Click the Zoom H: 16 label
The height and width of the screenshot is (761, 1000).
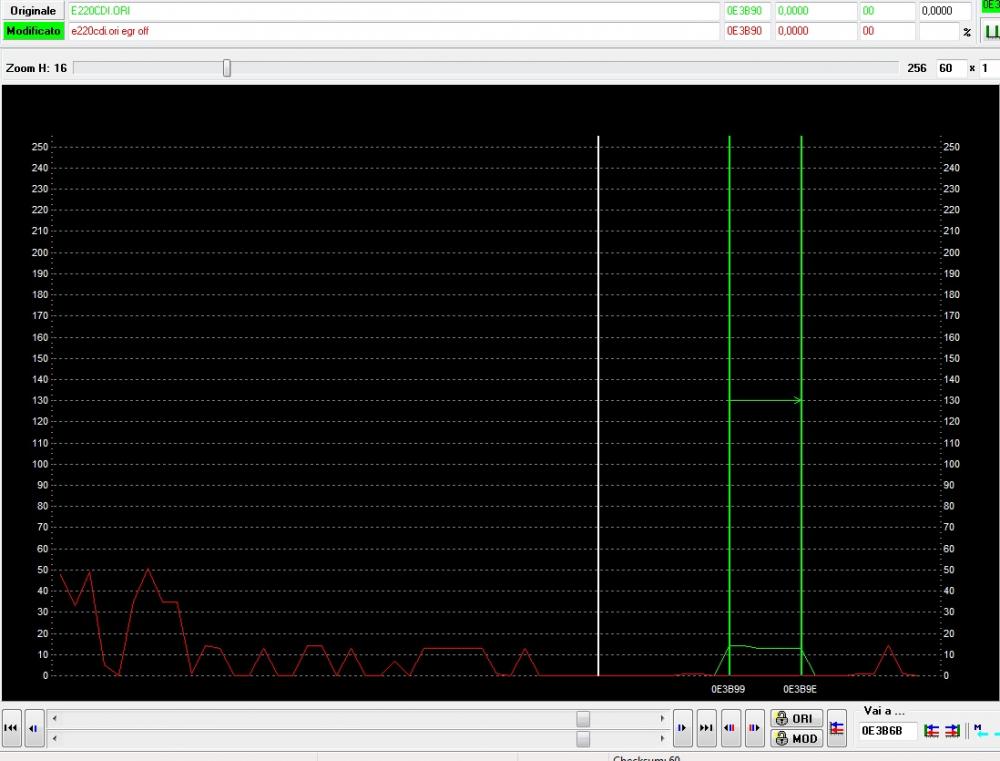pos(36,68)
